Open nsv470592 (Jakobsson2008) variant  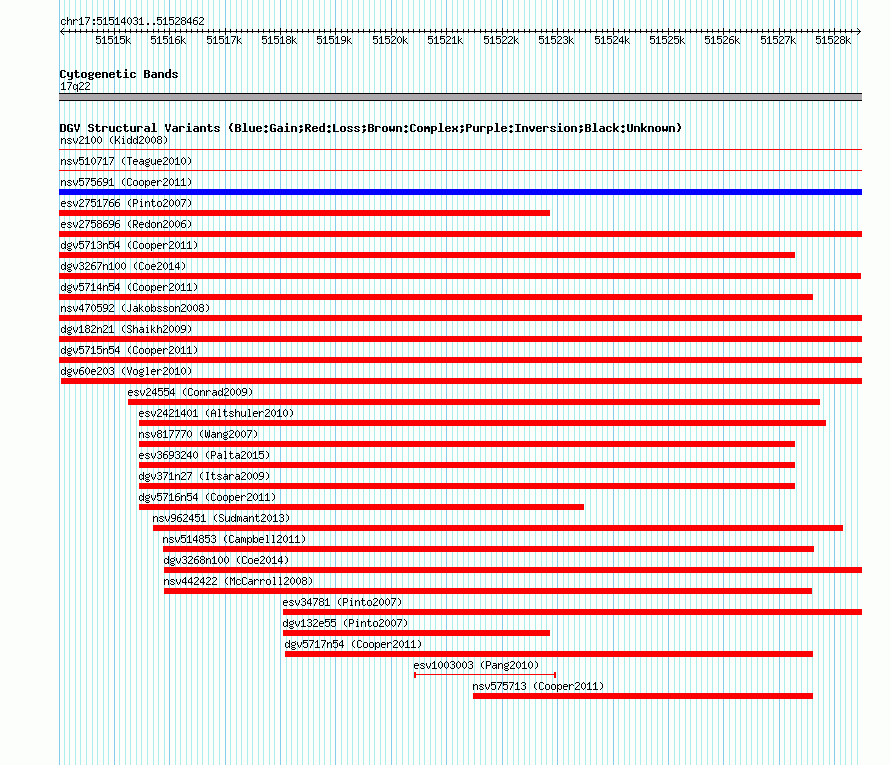click(135, 308)
